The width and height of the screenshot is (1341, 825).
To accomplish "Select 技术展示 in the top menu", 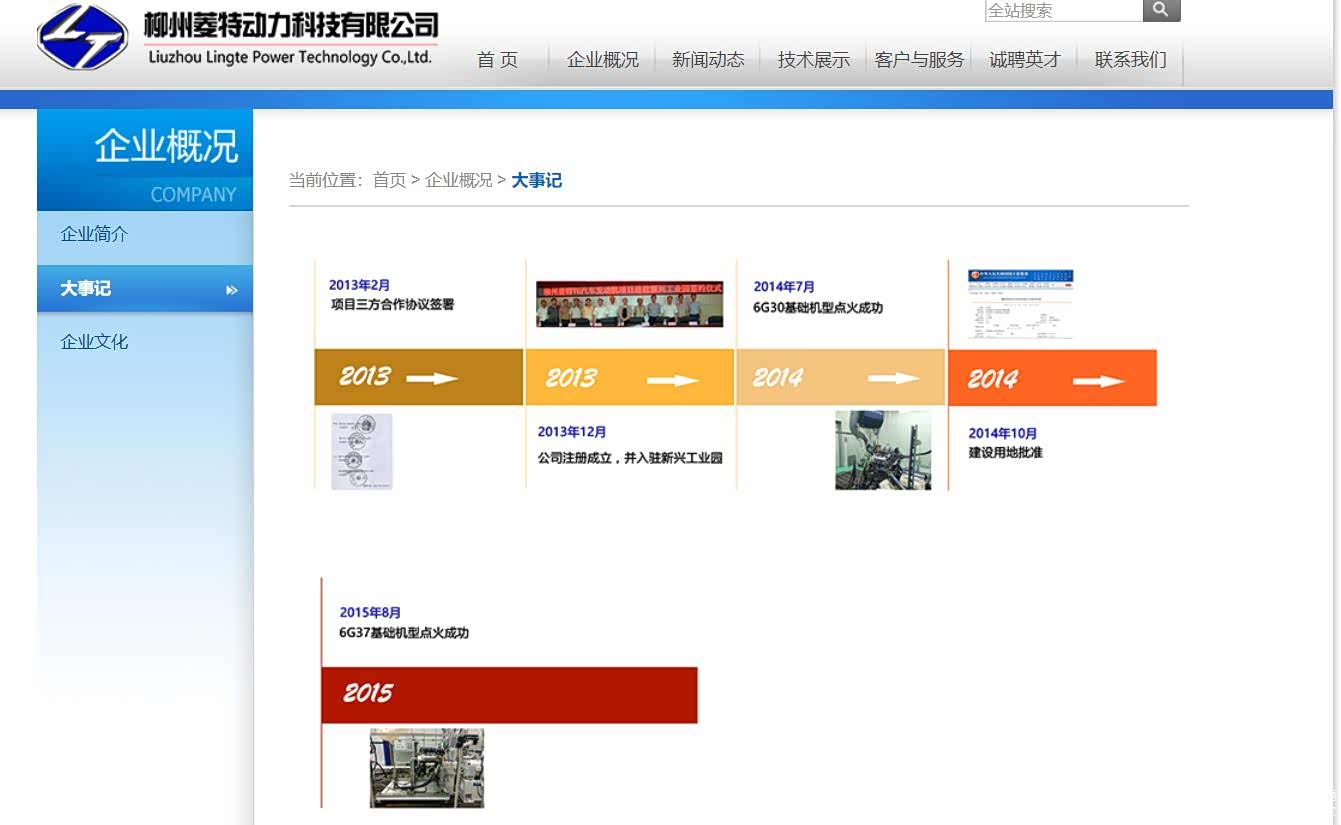I will (813, 60).
